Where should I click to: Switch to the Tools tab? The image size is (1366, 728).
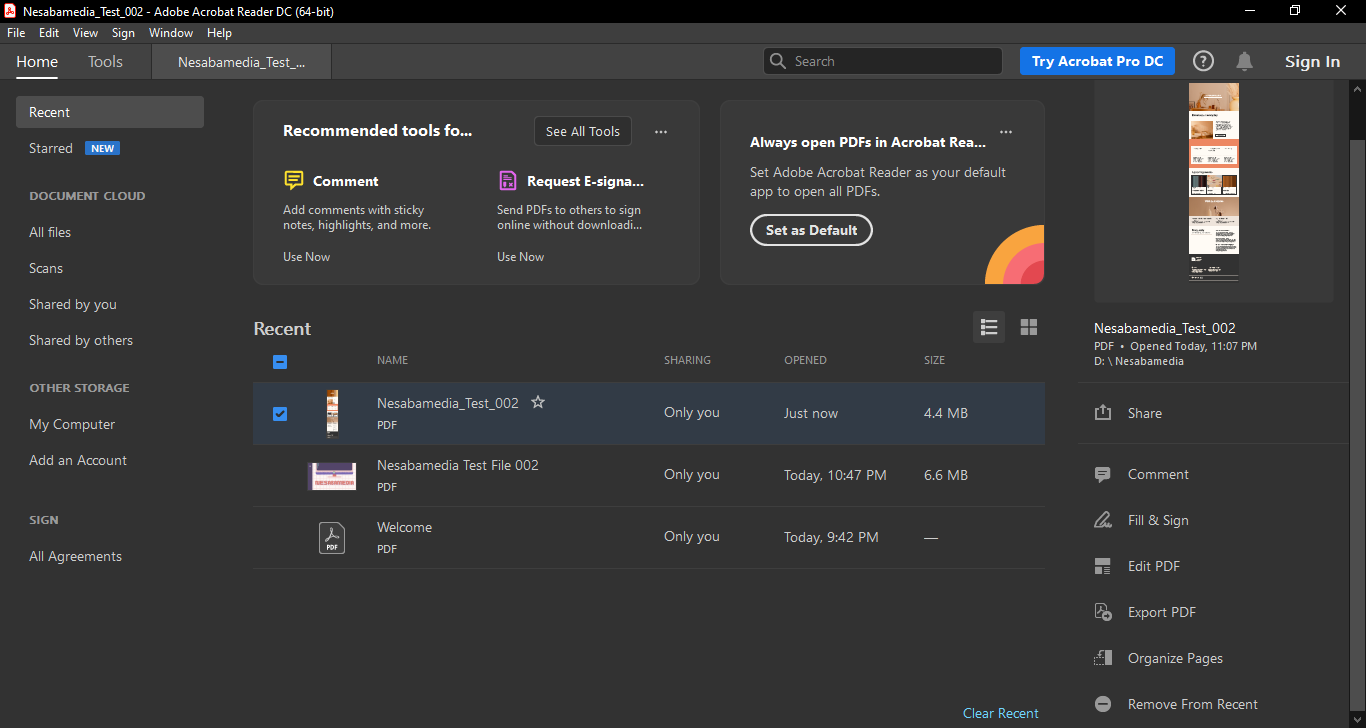click(105, 62)
